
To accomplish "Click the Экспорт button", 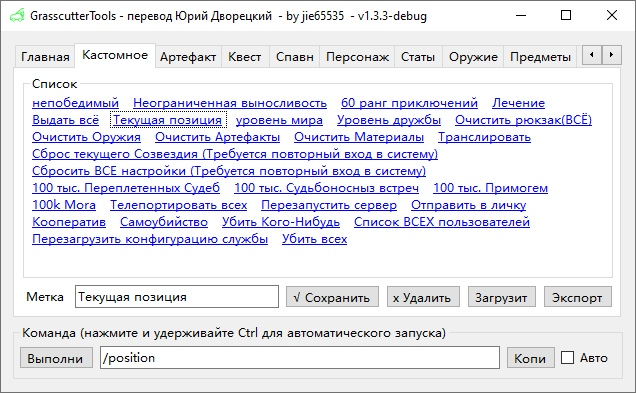I will [578, 297].
